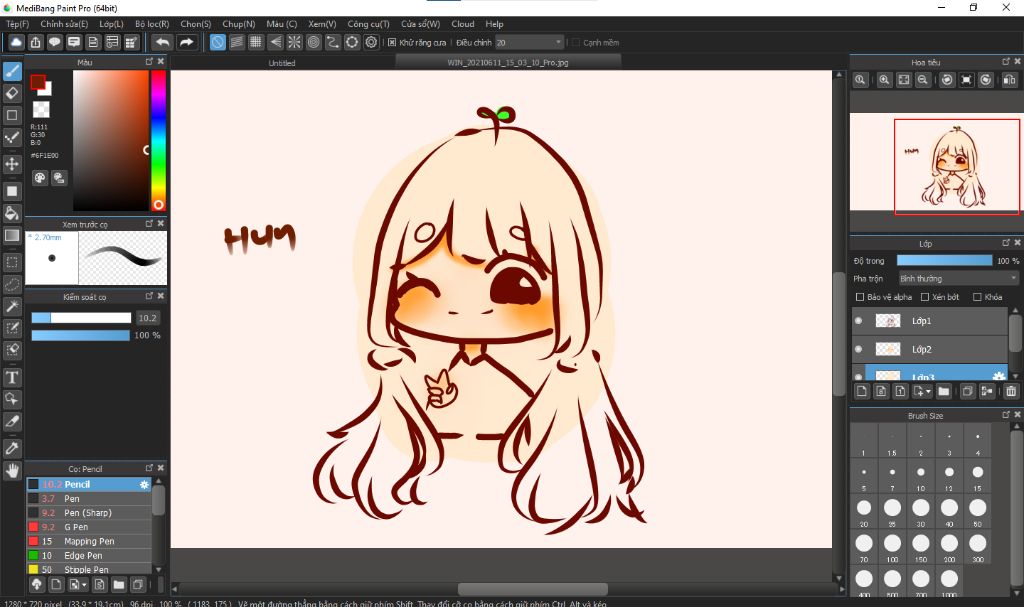Download cloud brush in the Brush panel

pos(37,584)
